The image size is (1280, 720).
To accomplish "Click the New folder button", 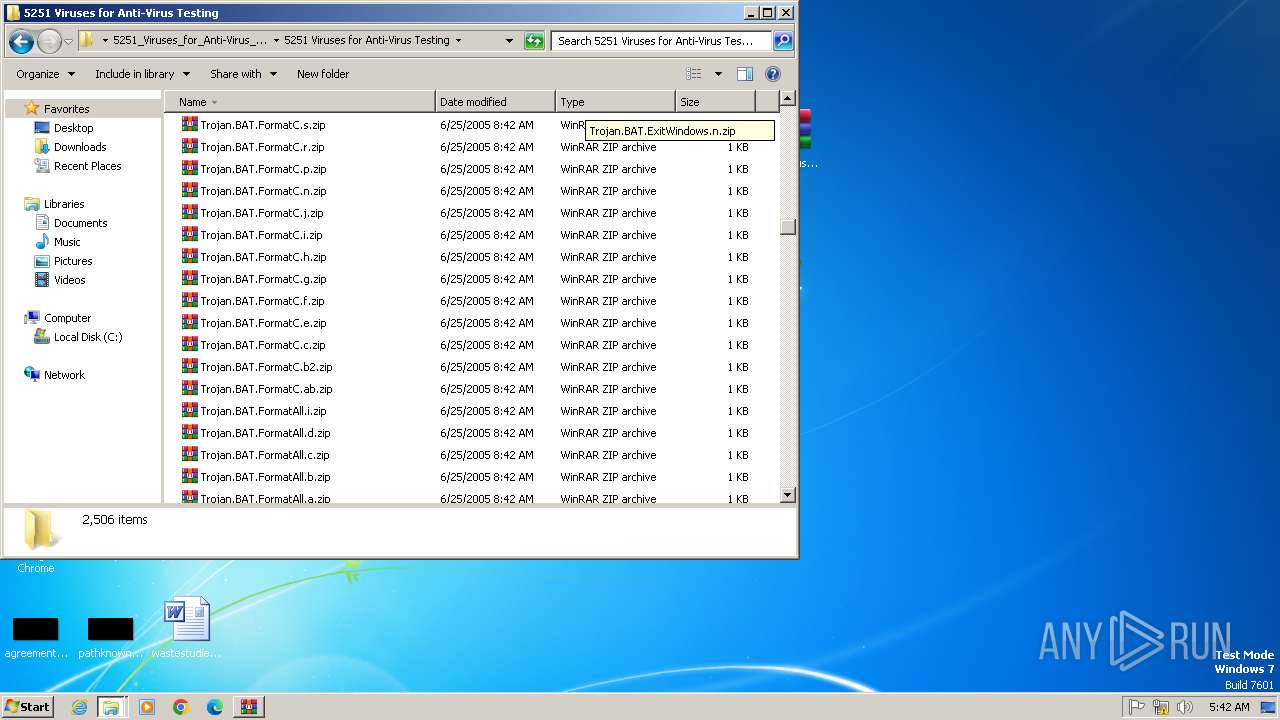I will (x=323, y=74).
